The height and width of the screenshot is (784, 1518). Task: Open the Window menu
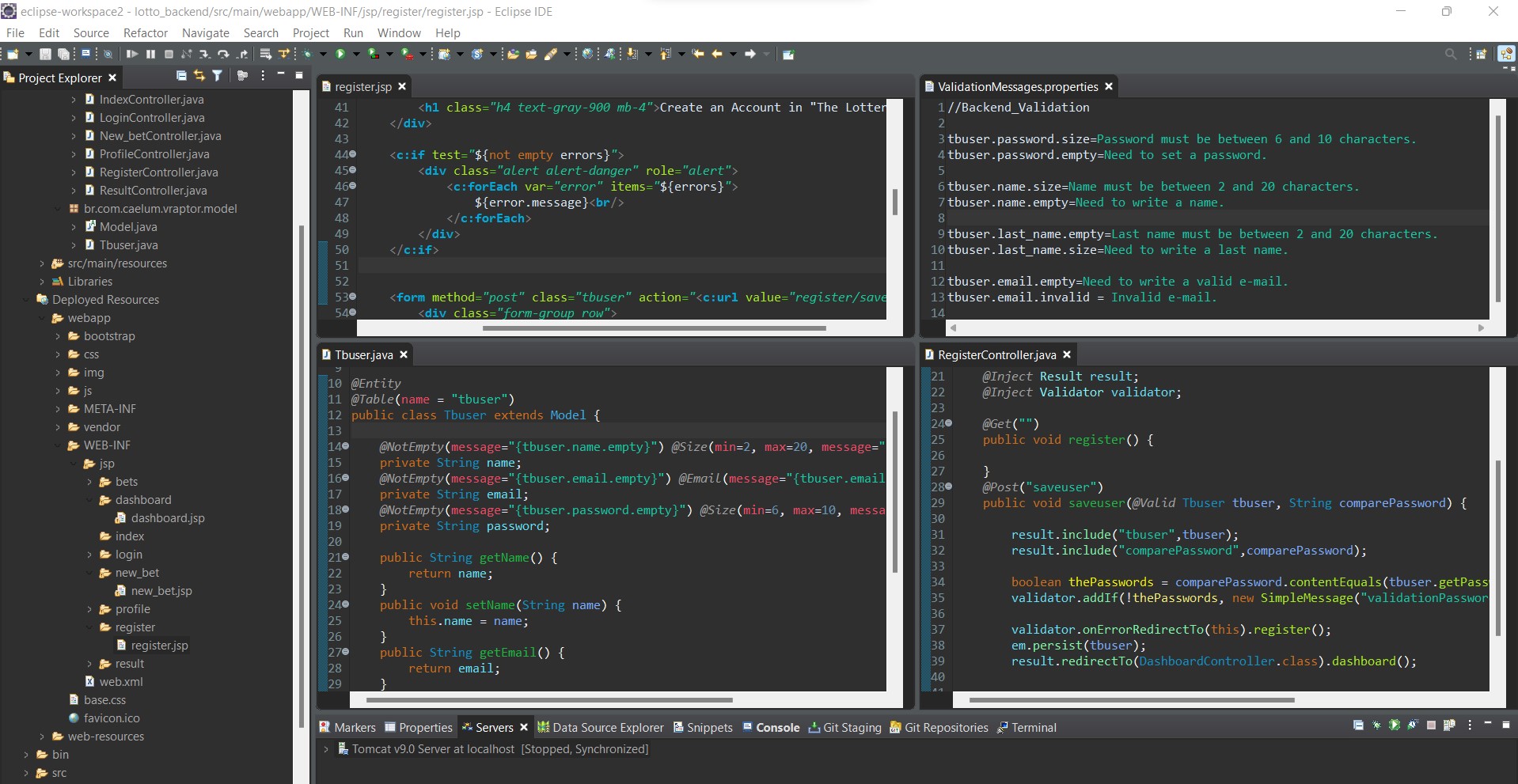pyautogui.click(x=399, y=32)
